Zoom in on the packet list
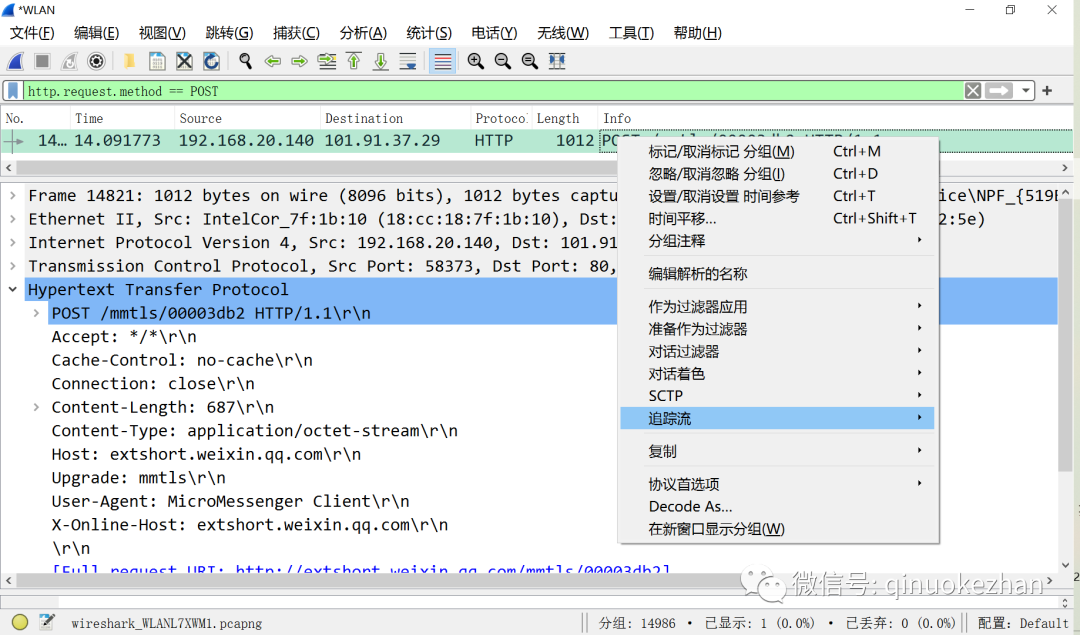 pos(475,61)
